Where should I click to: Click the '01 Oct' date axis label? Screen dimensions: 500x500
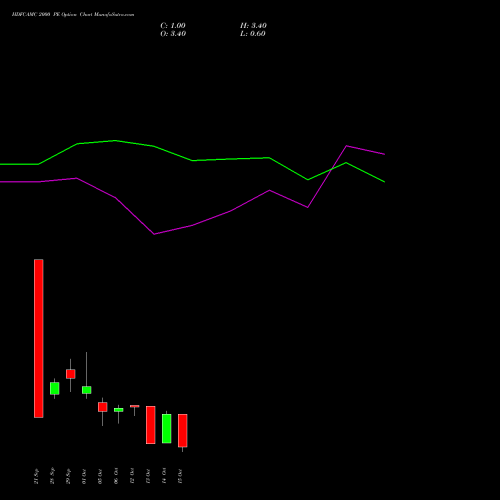[x=84, y=476]
